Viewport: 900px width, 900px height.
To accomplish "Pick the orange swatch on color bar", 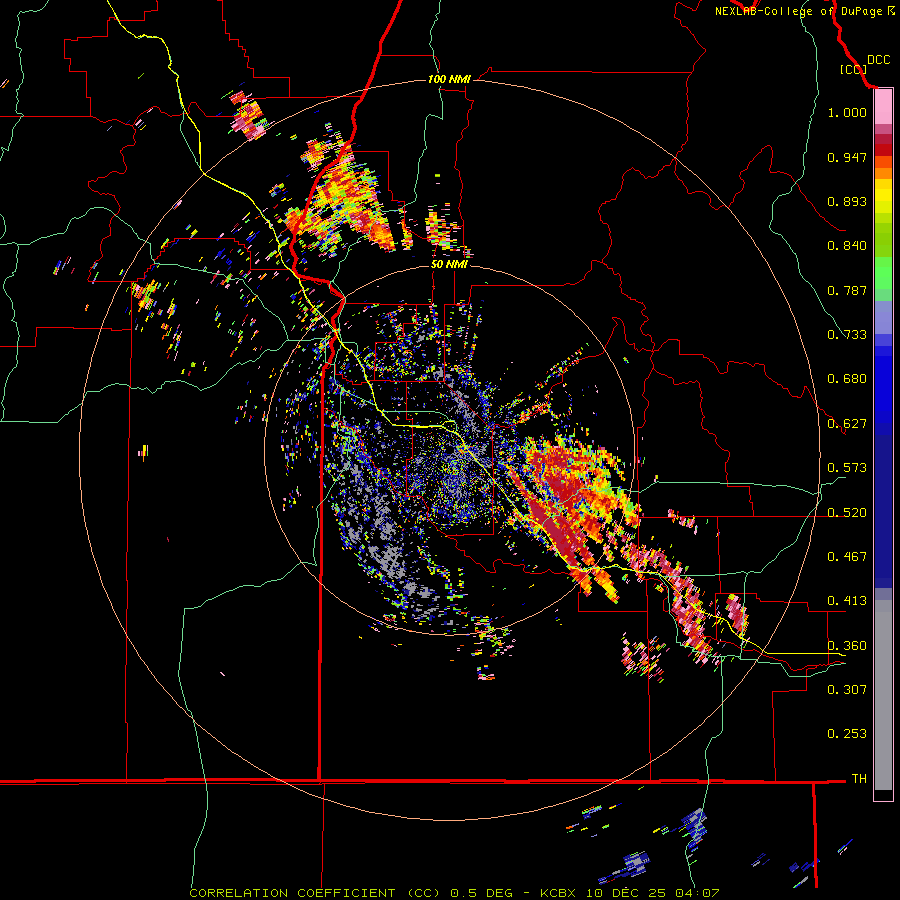I will pyautogui.click(x=883, y=173).
